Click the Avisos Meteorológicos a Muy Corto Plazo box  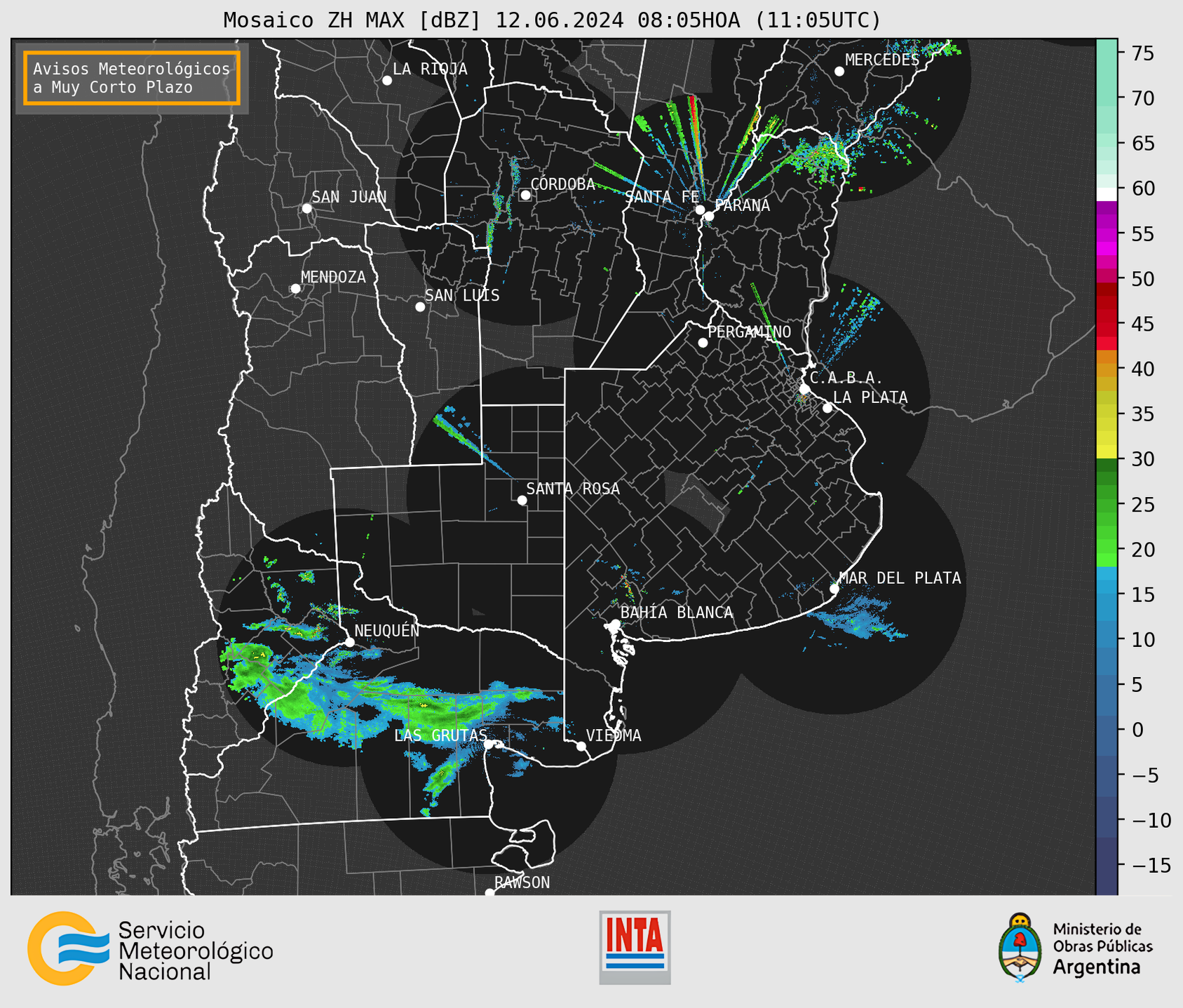[132, 78]
